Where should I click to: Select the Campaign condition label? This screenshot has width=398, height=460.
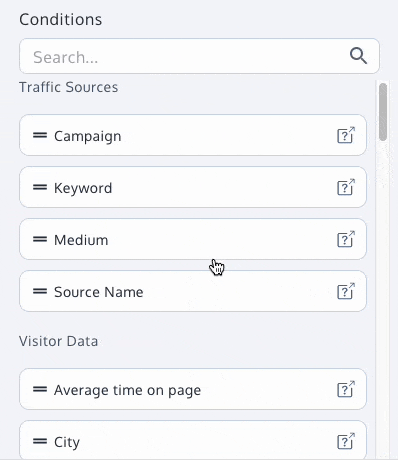(x=88, y=136)
